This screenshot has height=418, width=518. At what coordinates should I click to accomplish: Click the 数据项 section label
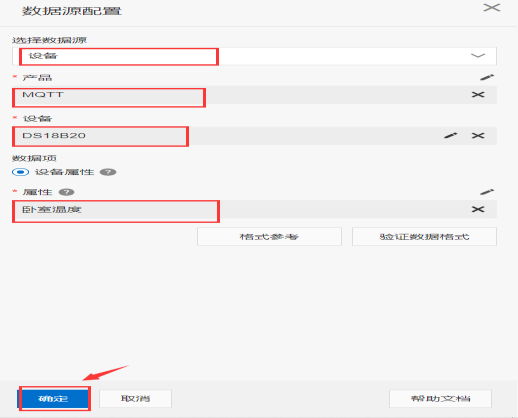point(34,158)
